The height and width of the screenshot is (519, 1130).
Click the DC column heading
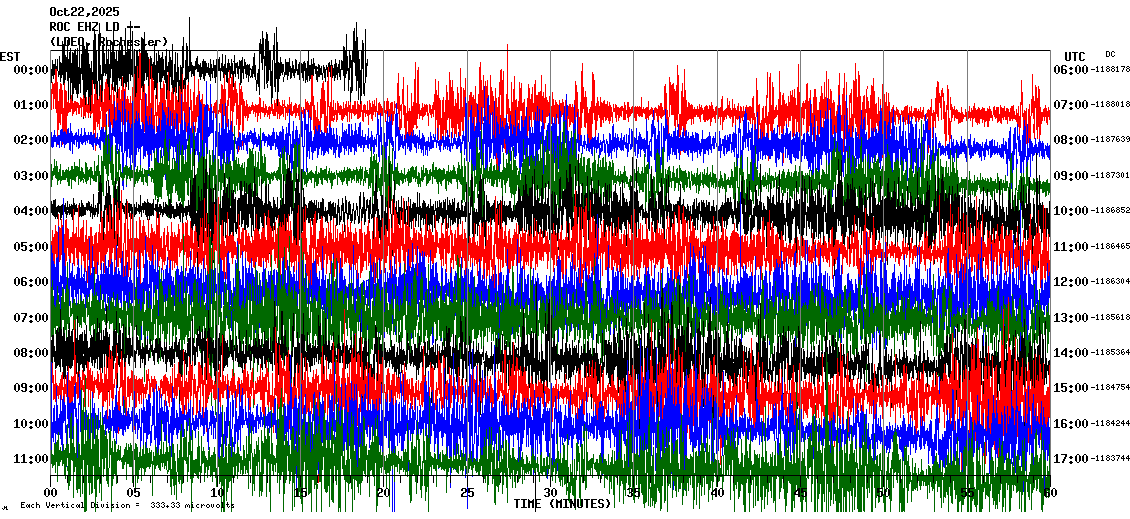tap(1110, 53)
